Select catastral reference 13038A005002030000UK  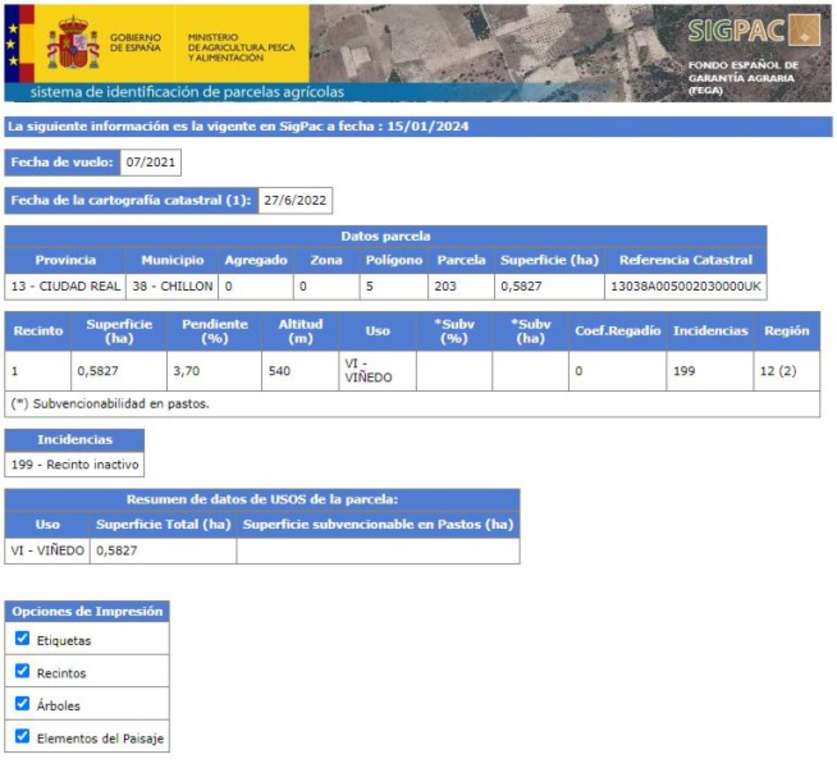[685, 286]
